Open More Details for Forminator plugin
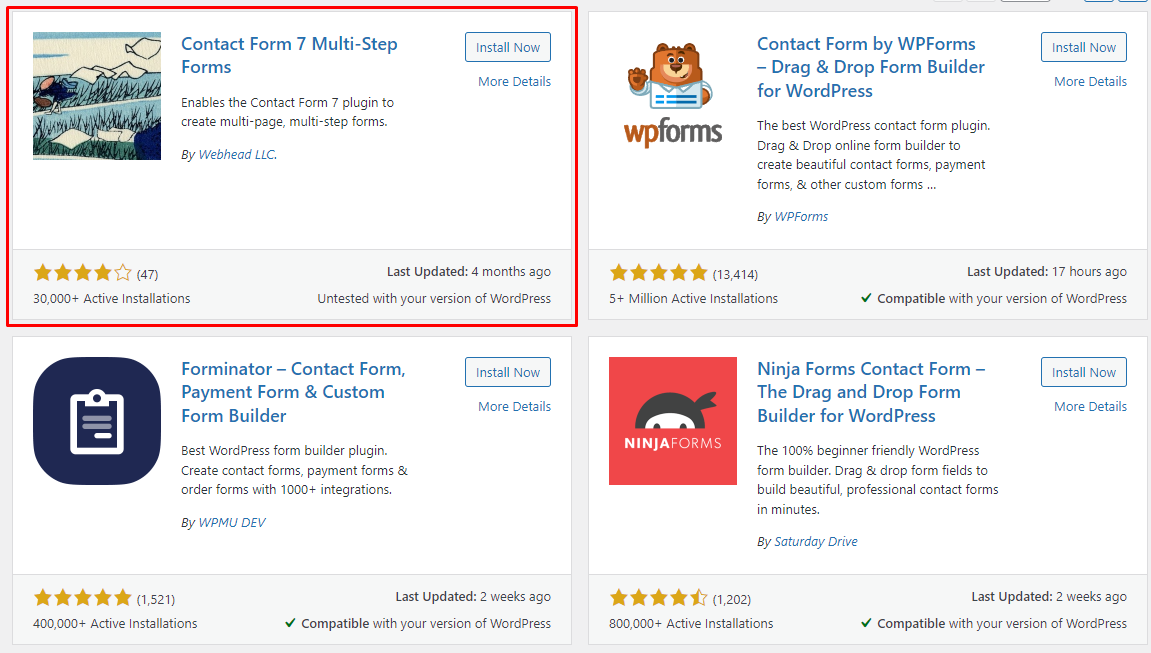 (515, 406)
